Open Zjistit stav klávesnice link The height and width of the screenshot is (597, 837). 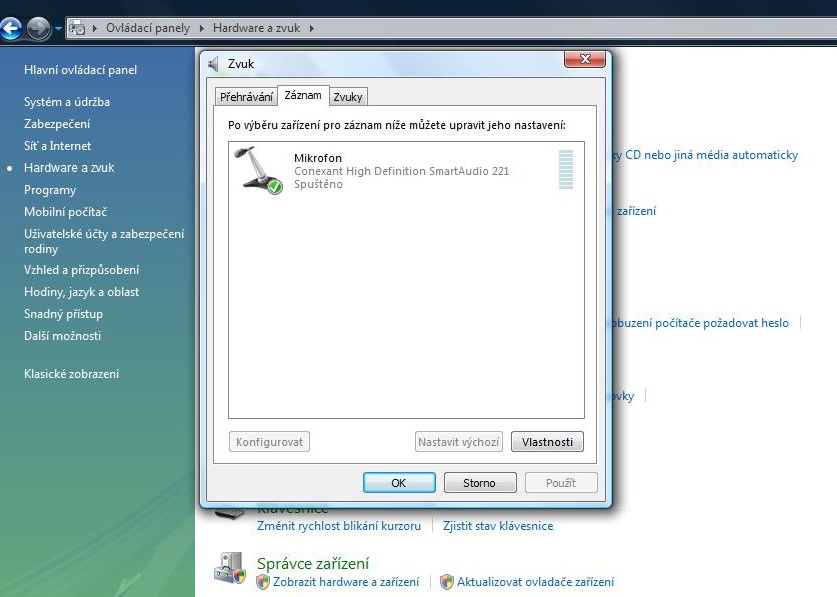click(497, 526)
